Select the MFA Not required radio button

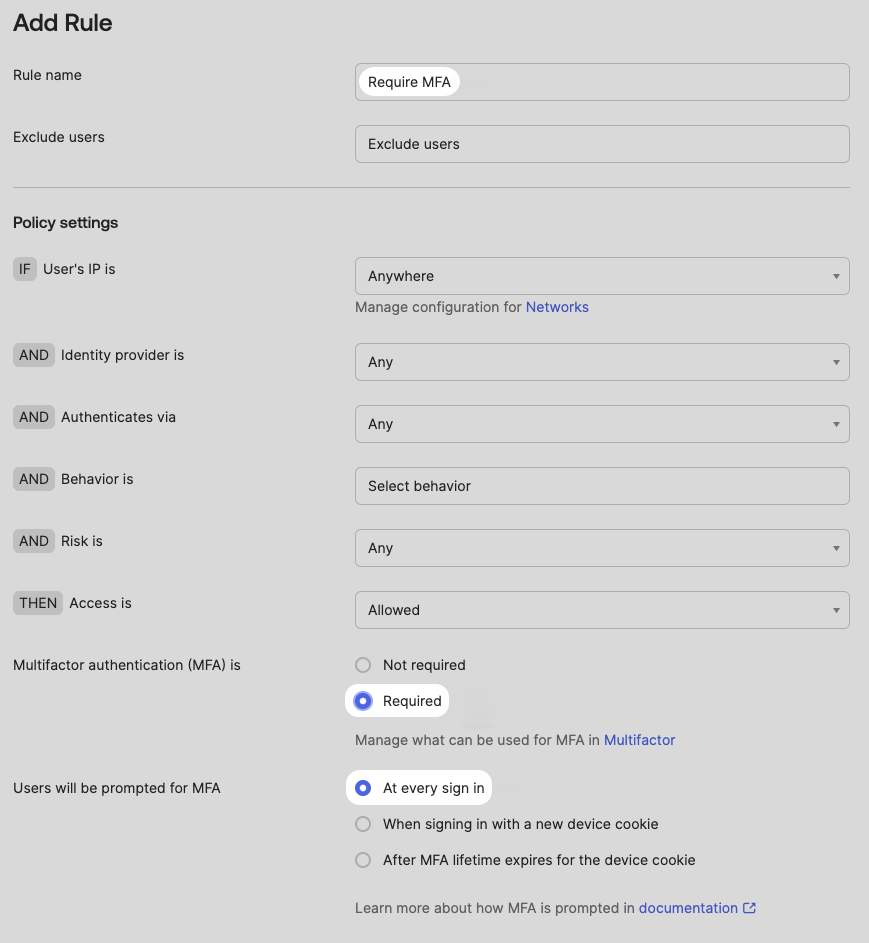pyautogui.click(x=363, y=665)
